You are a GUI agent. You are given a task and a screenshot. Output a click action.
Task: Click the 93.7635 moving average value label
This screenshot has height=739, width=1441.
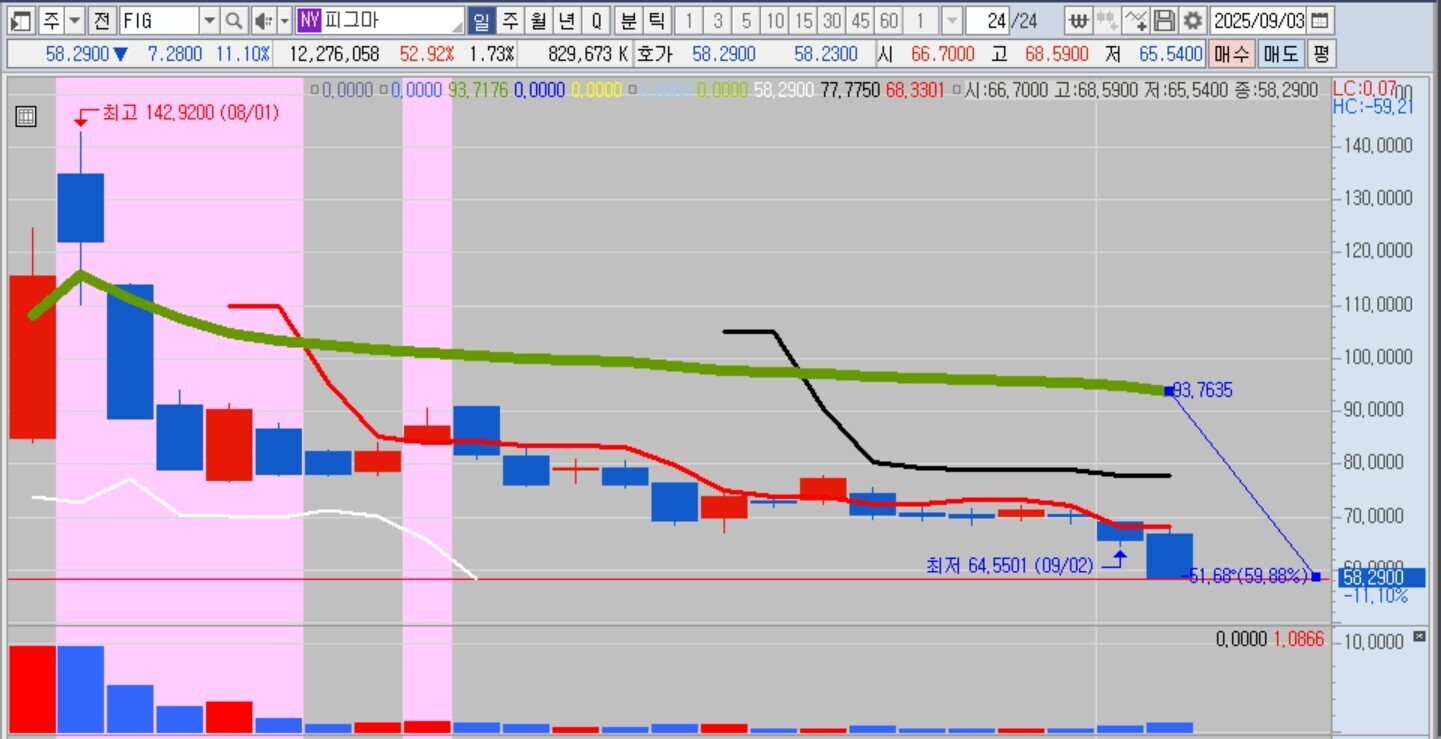(x=1204, y=391)
